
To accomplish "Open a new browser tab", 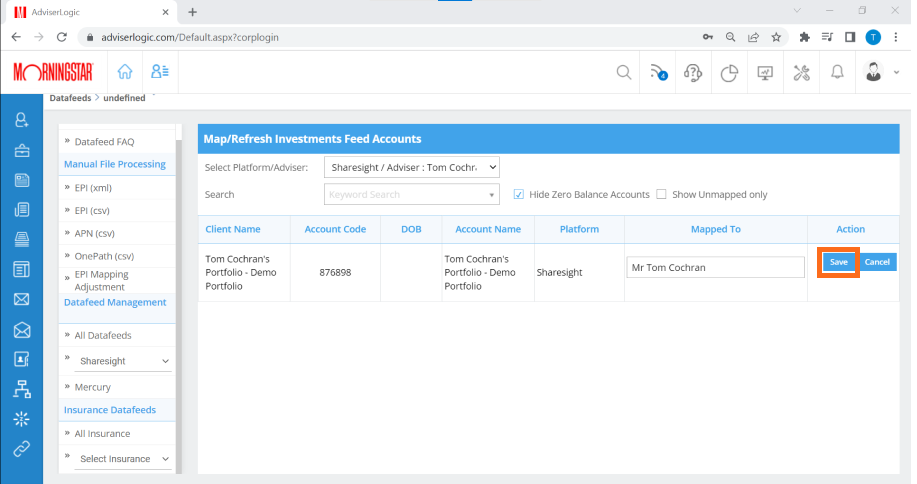I will (x=192, y=12).
